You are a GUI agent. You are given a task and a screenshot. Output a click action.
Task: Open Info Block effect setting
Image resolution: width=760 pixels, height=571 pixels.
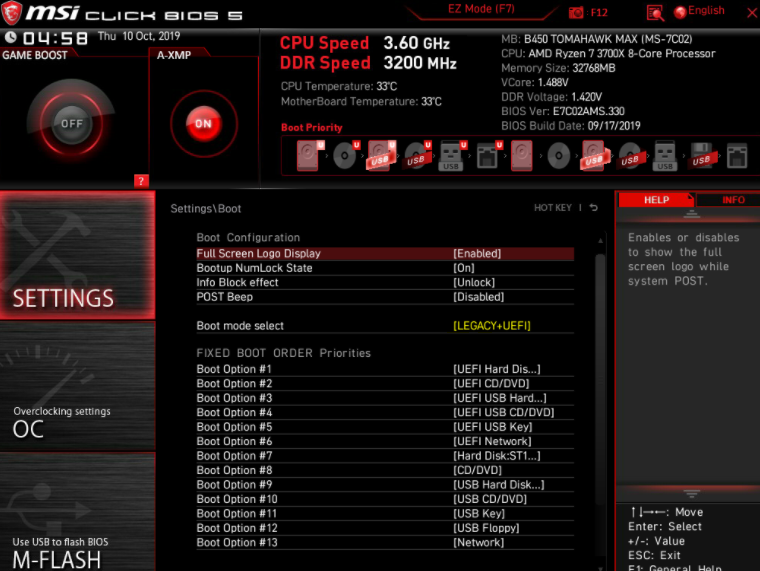coord(385,283)
